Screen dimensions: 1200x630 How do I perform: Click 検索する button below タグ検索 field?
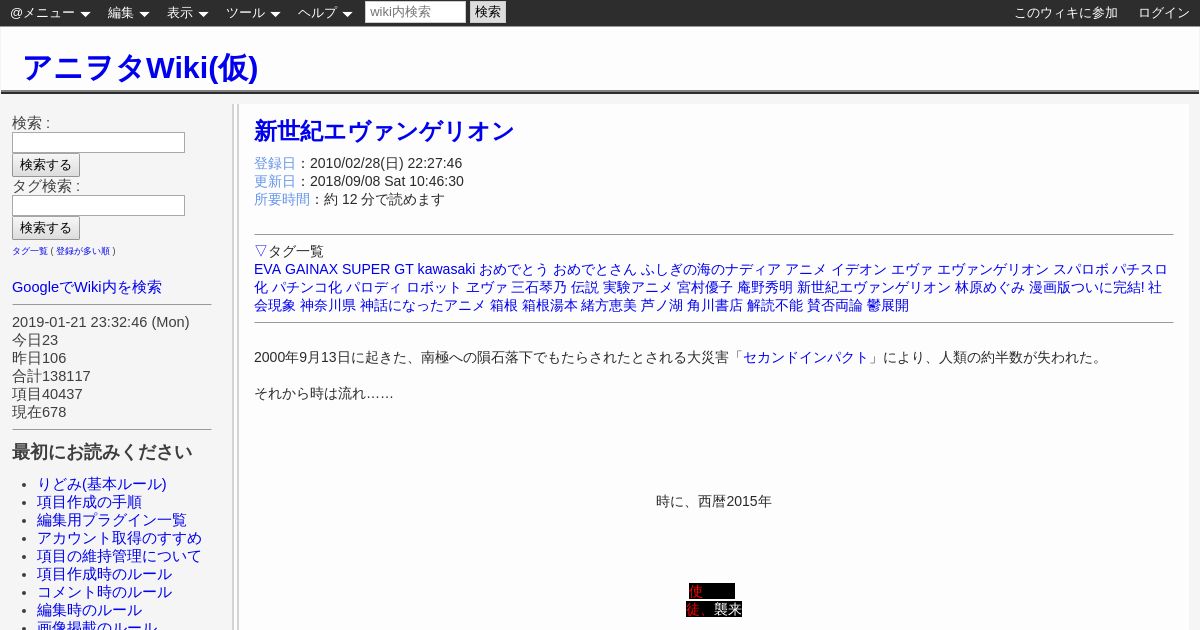46,228
